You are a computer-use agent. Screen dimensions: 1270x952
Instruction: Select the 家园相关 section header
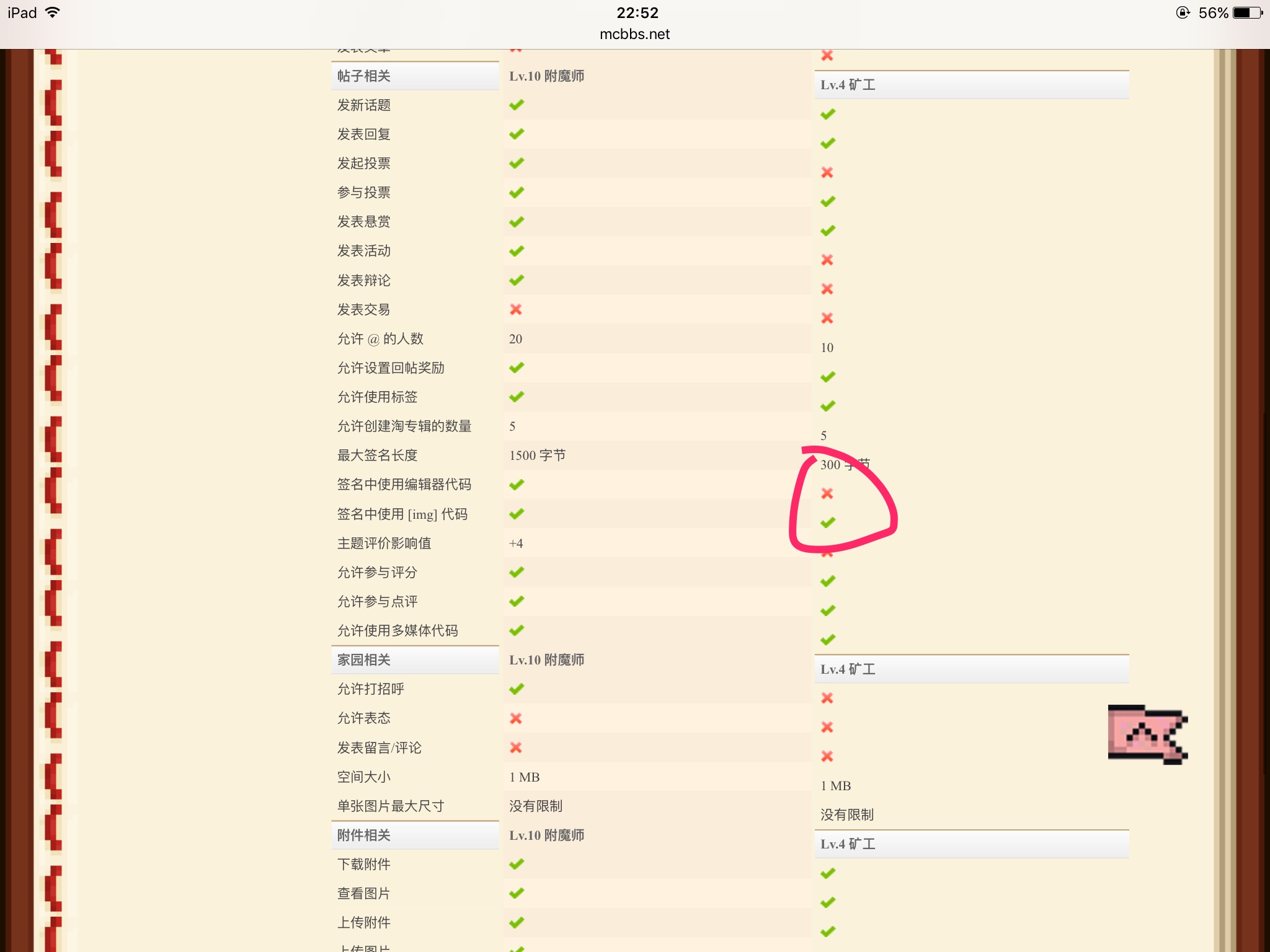(364, 660)
